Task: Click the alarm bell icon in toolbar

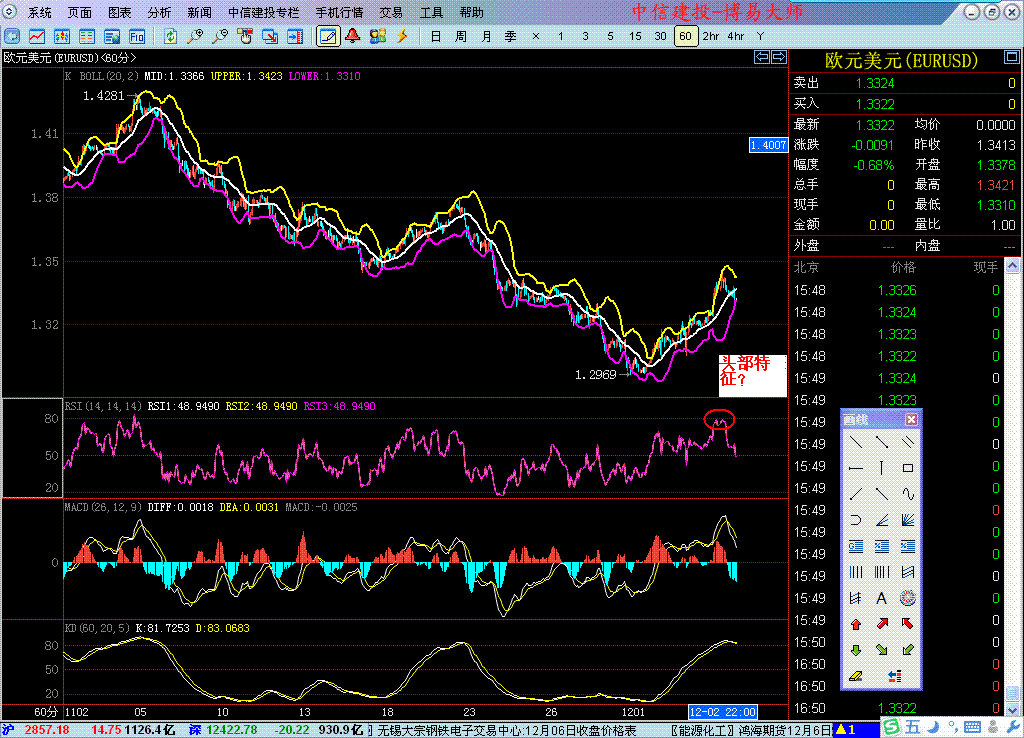Action: (352, 36)
